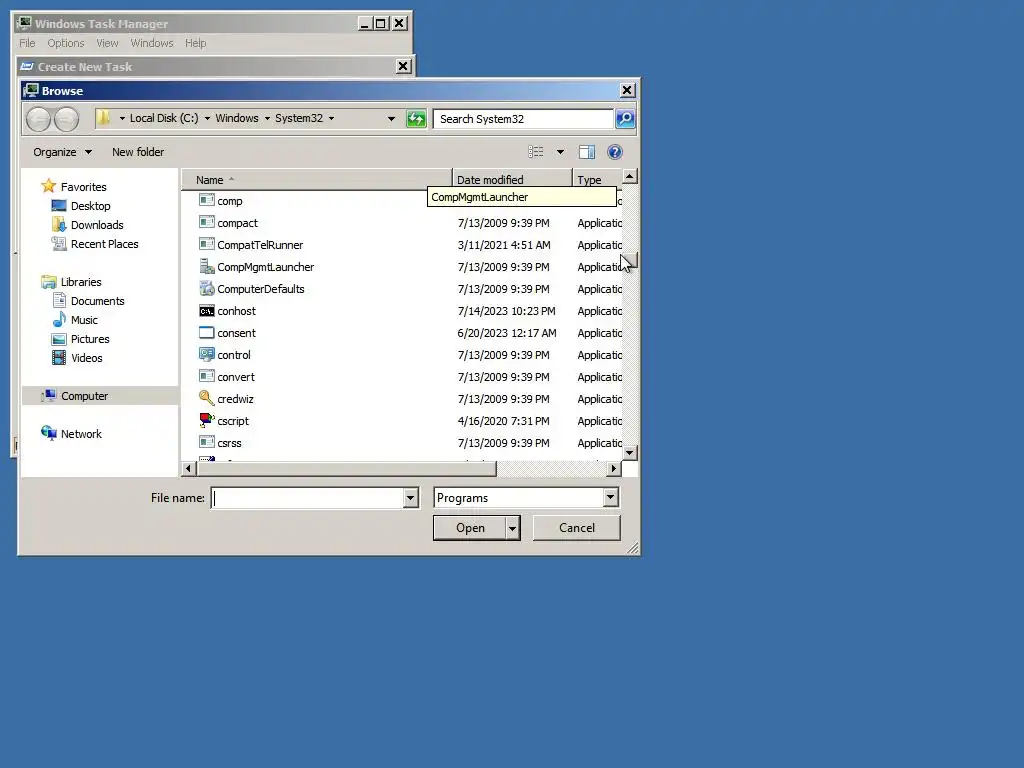Select the compact application icon

pos(206,223)
